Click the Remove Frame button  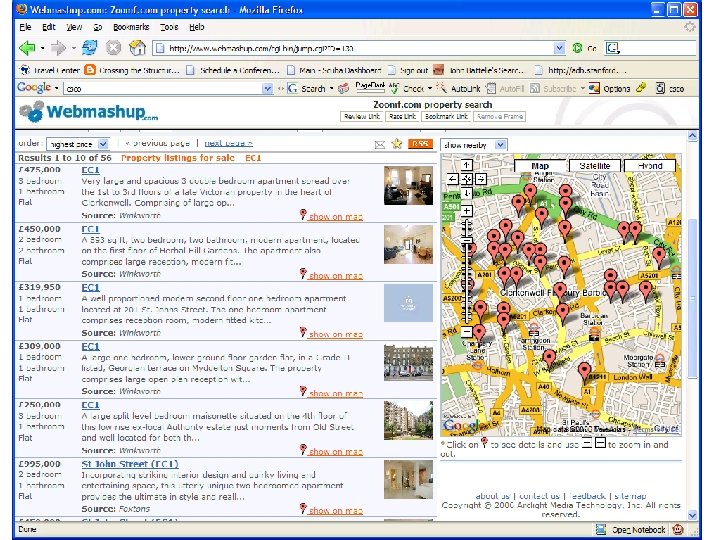(500, 117)
